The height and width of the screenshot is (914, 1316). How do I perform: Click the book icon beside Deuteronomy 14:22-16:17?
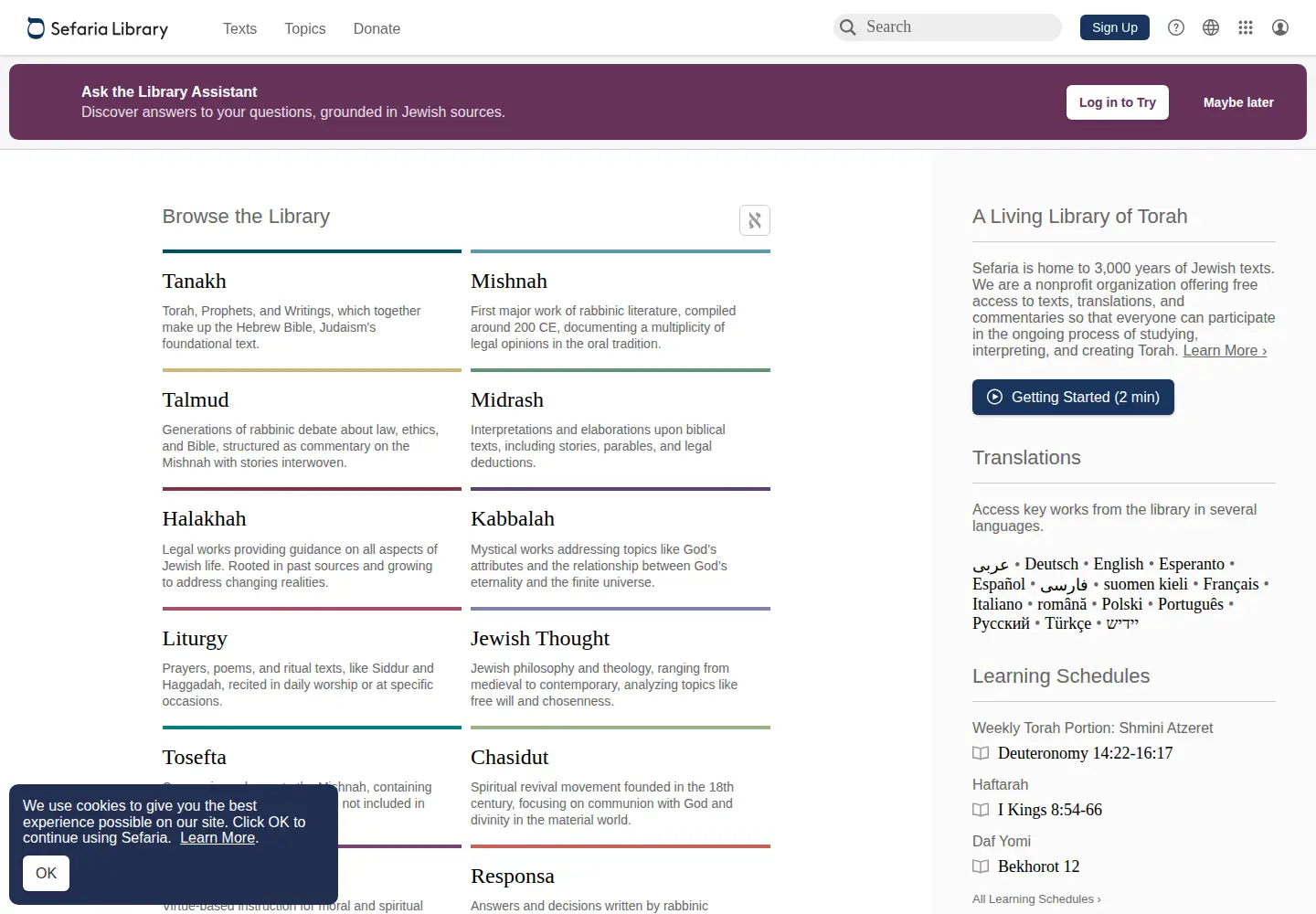981,753
